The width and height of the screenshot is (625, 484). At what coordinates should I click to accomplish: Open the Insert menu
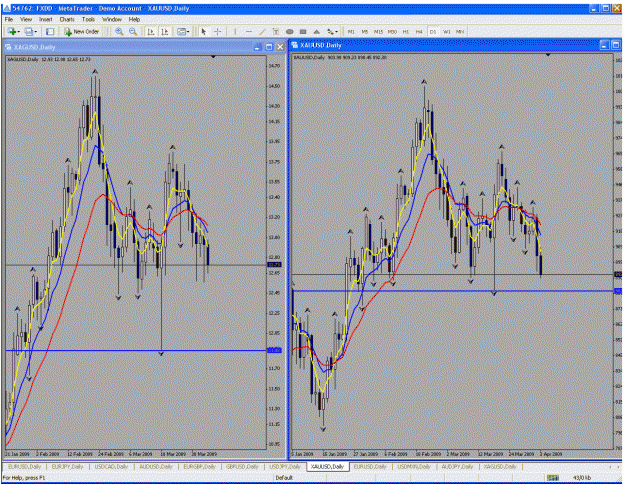45,19
